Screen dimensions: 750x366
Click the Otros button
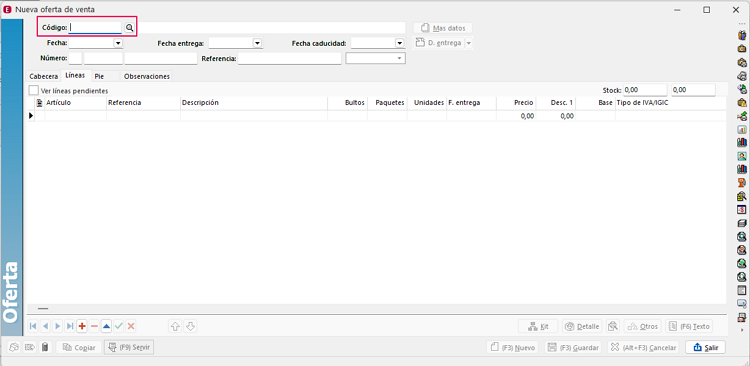643,327
